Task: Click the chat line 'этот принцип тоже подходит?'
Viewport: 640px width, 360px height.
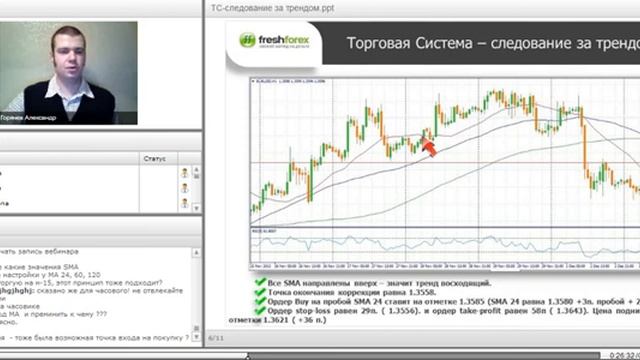Action: click(110, 282)
